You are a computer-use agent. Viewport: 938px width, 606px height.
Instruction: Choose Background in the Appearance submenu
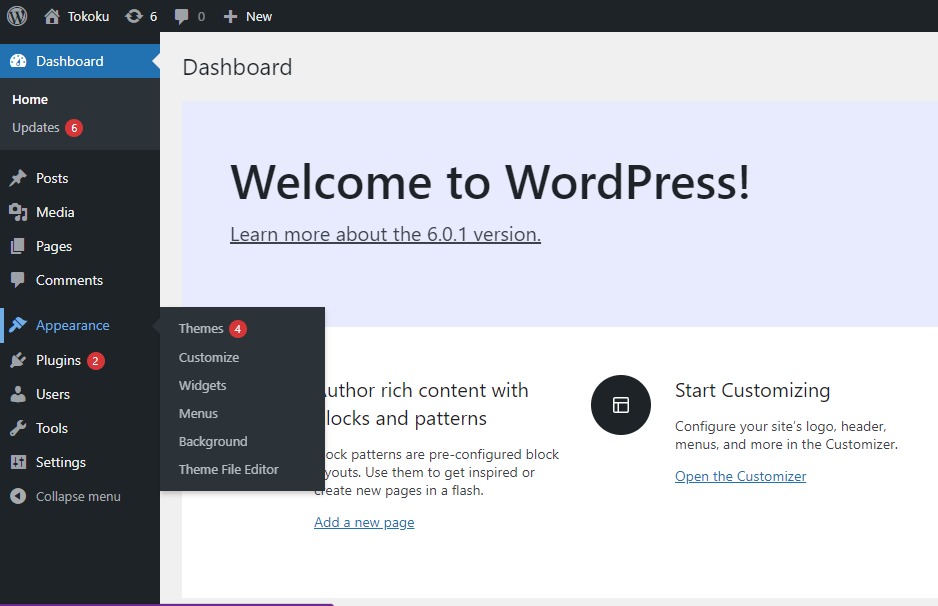(x=213, y=441)
